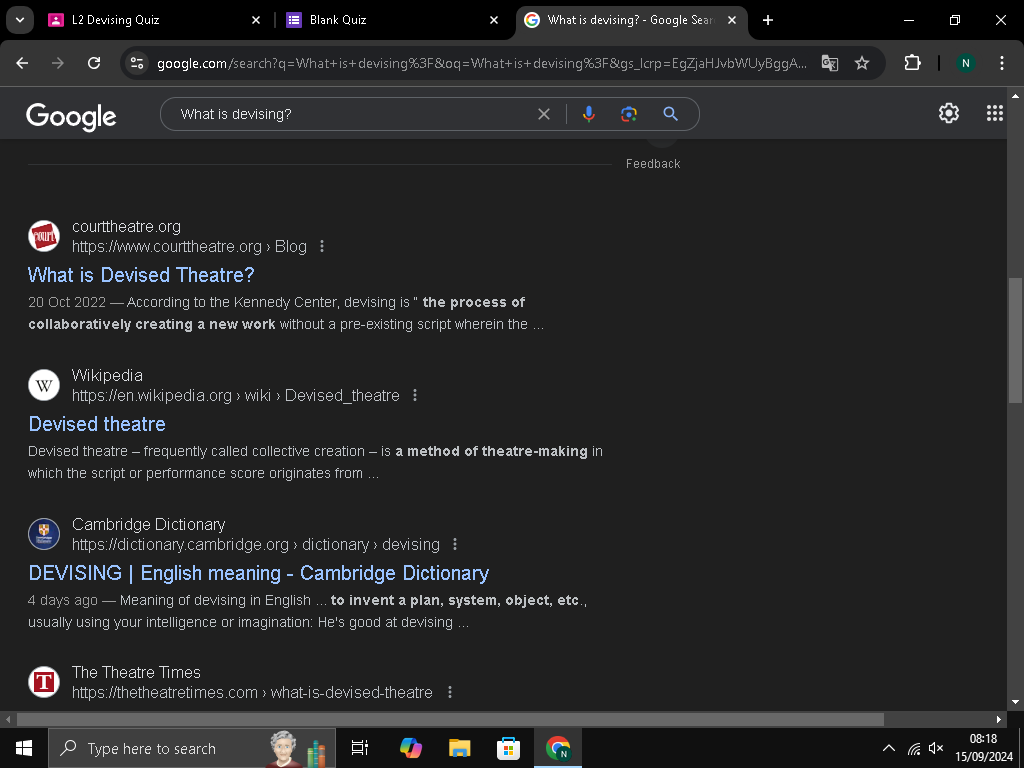The image size is (1024, 768).
Task: Click the Cambridge Dictionary favicon
Action: click(x=44, y=534)
